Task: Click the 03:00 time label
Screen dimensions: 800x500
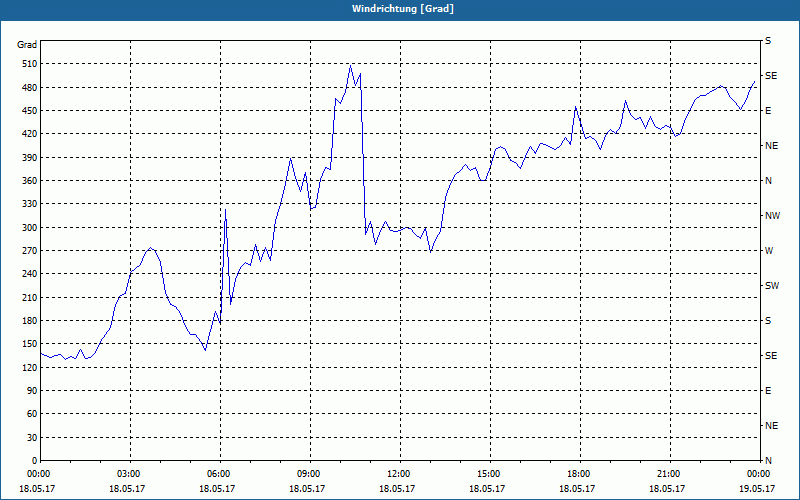Action: pos(131,473)
